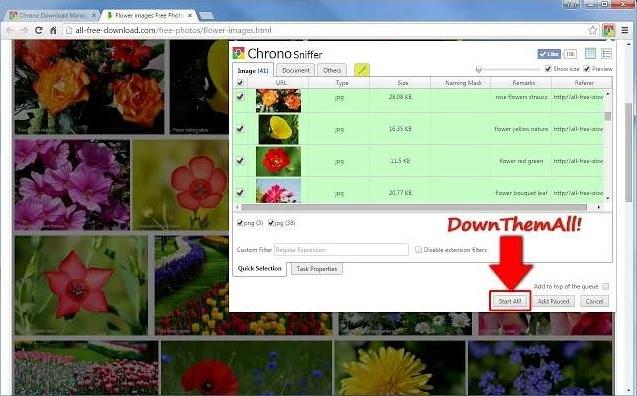Open the Image (41) tab
The height and width of the screenshot is (396, 637).
coord(253,70)
